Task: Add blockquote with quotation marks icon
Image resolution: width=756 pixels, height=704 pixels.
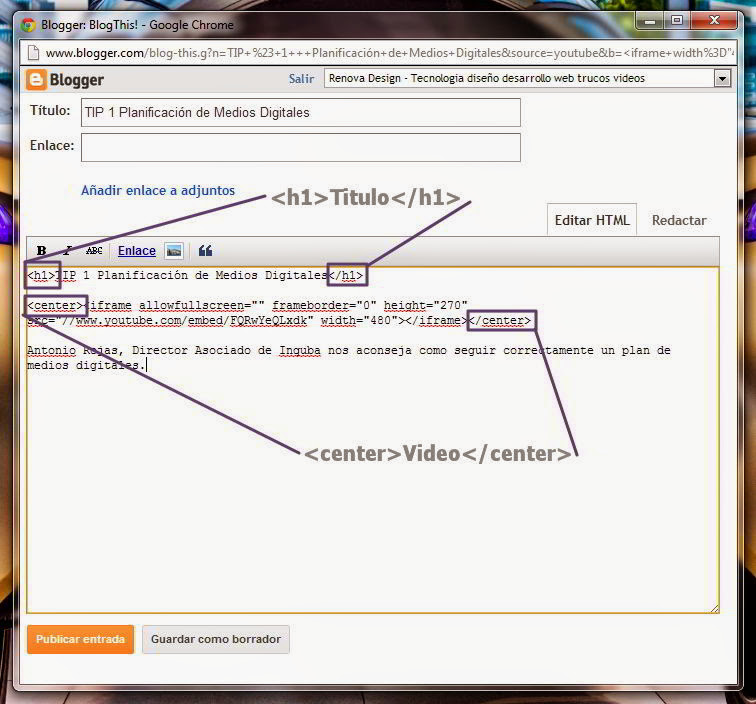Action: [x=205, y=251]
